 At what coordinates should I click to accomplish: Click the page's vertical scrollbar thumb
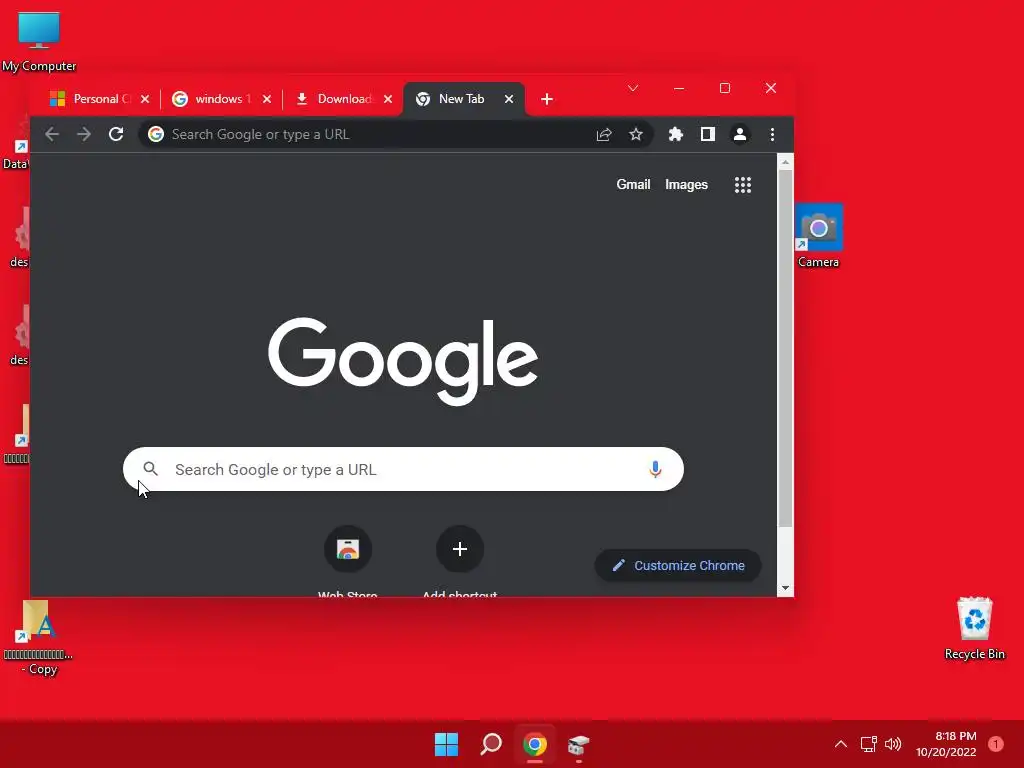(x=786, y=349)
